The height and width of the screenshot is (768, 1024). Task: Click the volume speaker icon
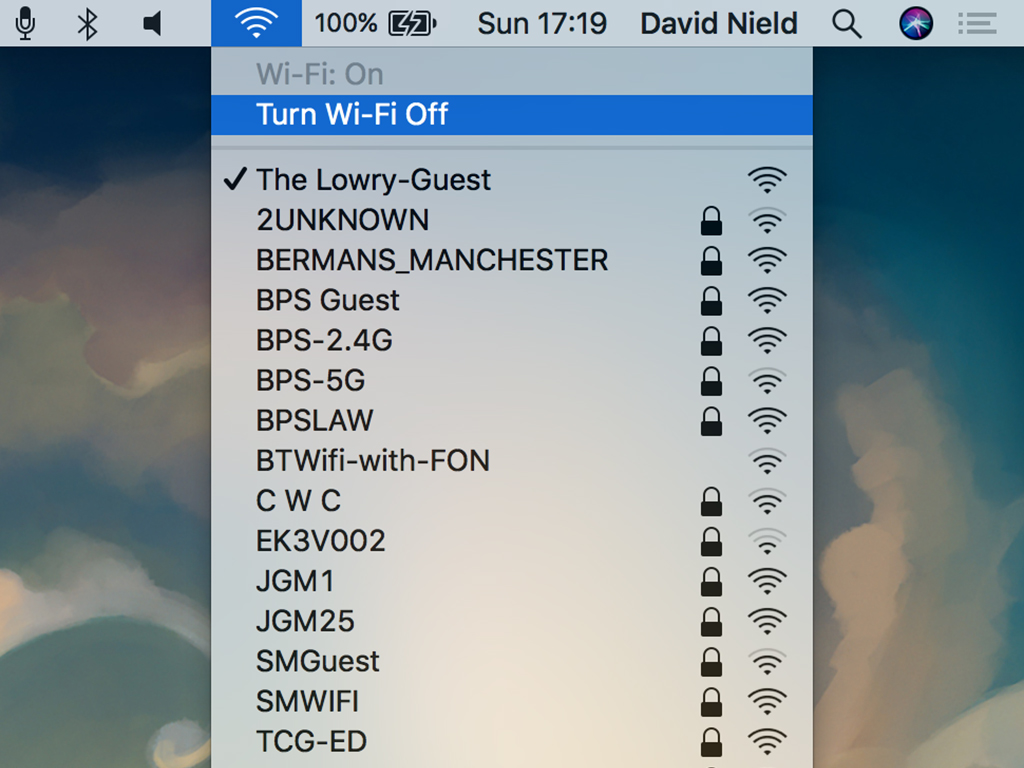152,24
